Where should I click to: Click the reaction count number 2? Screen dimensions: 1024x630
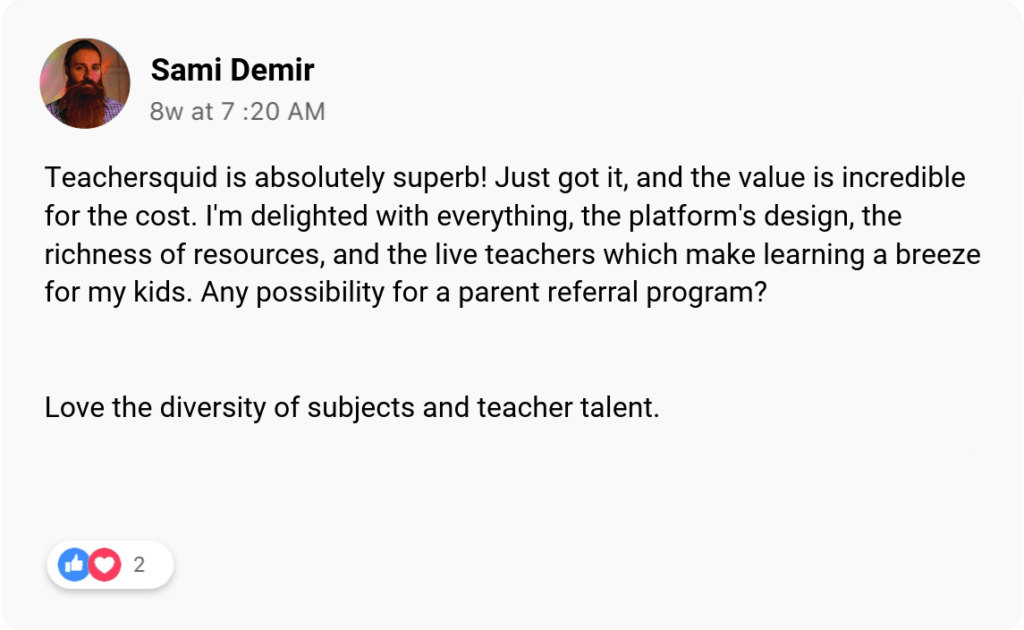(139, 565)
